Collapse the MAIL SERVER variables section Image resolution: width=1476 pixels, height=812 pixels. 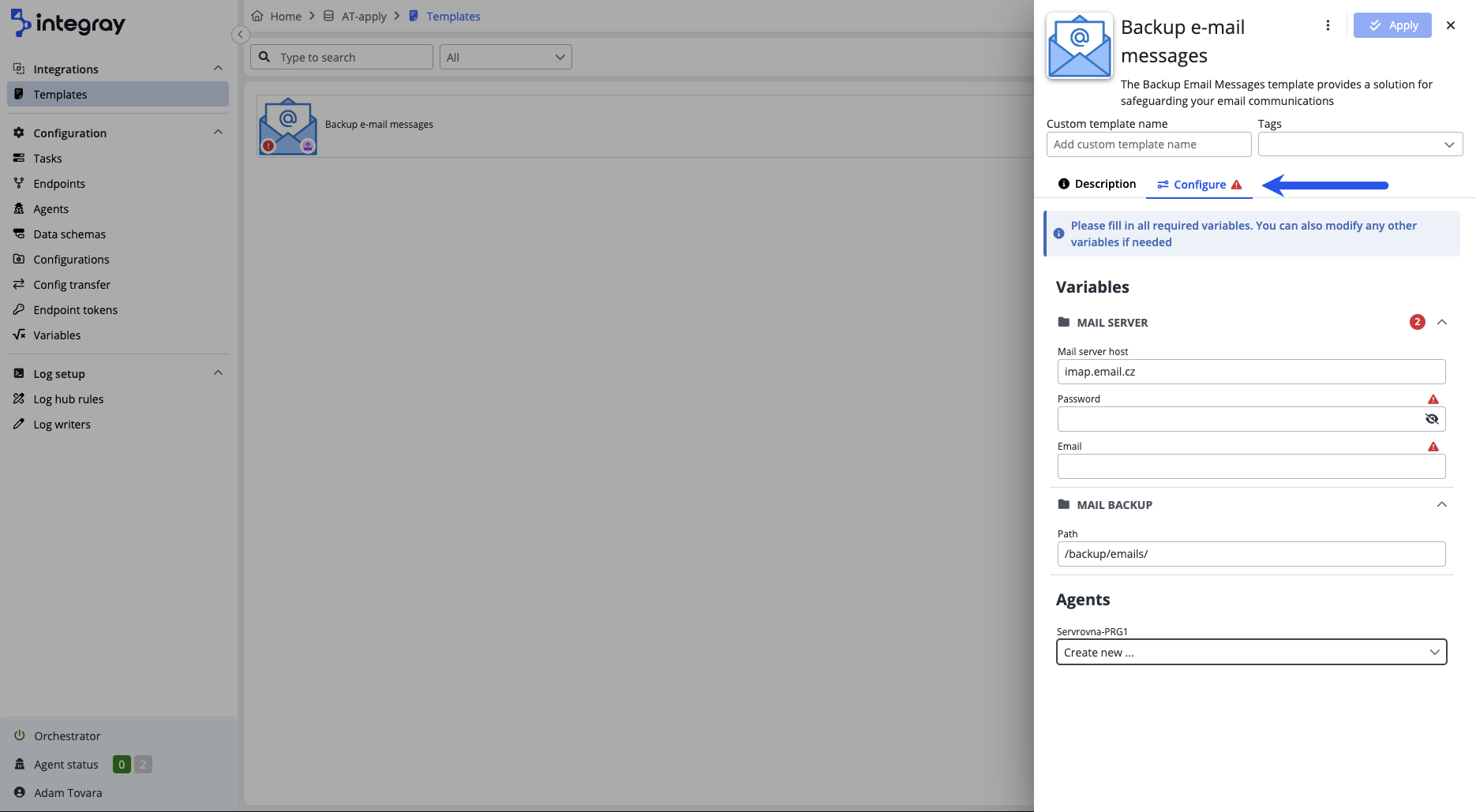click(1442, 322)
